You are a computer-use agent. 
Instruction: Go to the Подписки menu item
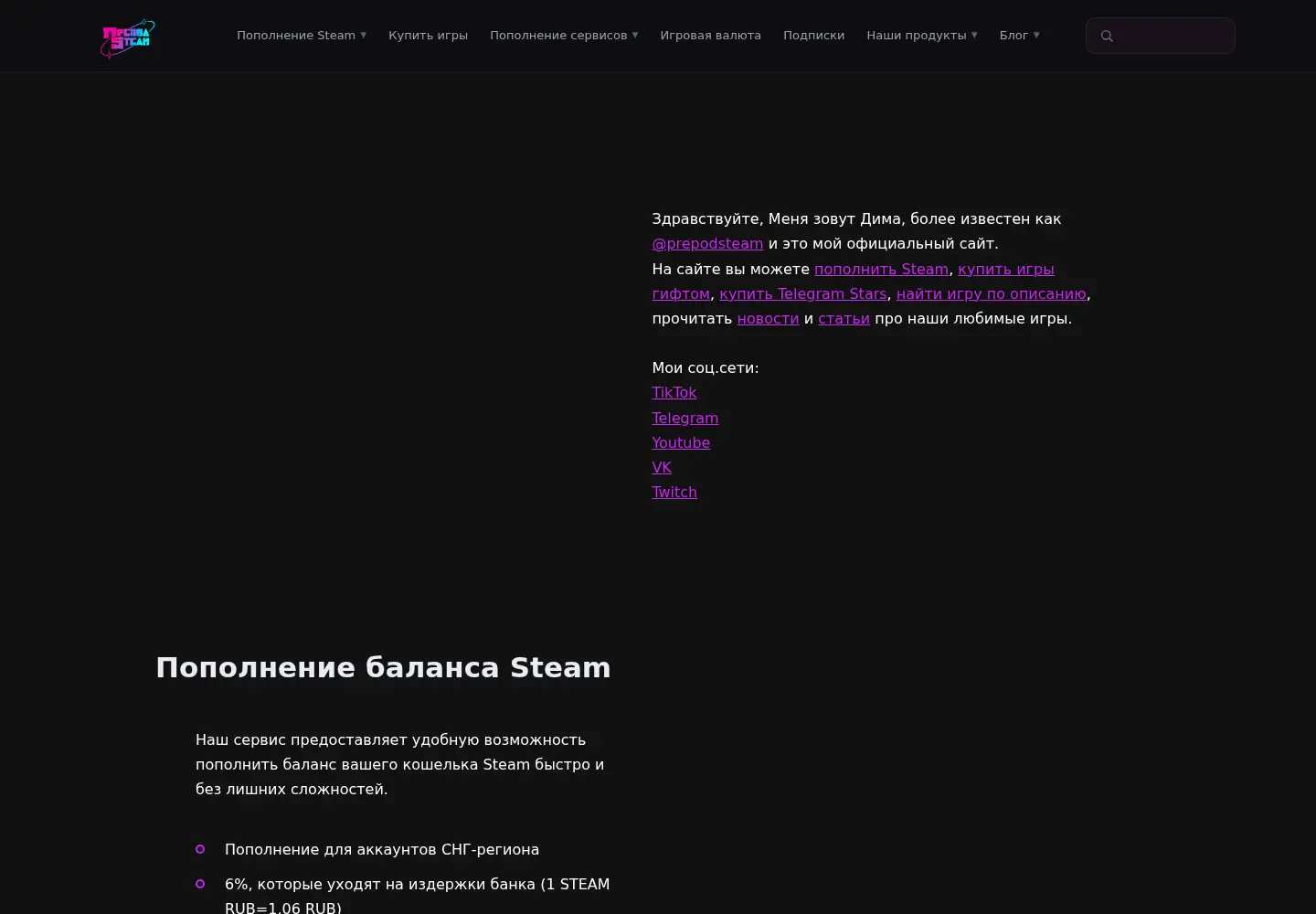(x=813, y=35)
